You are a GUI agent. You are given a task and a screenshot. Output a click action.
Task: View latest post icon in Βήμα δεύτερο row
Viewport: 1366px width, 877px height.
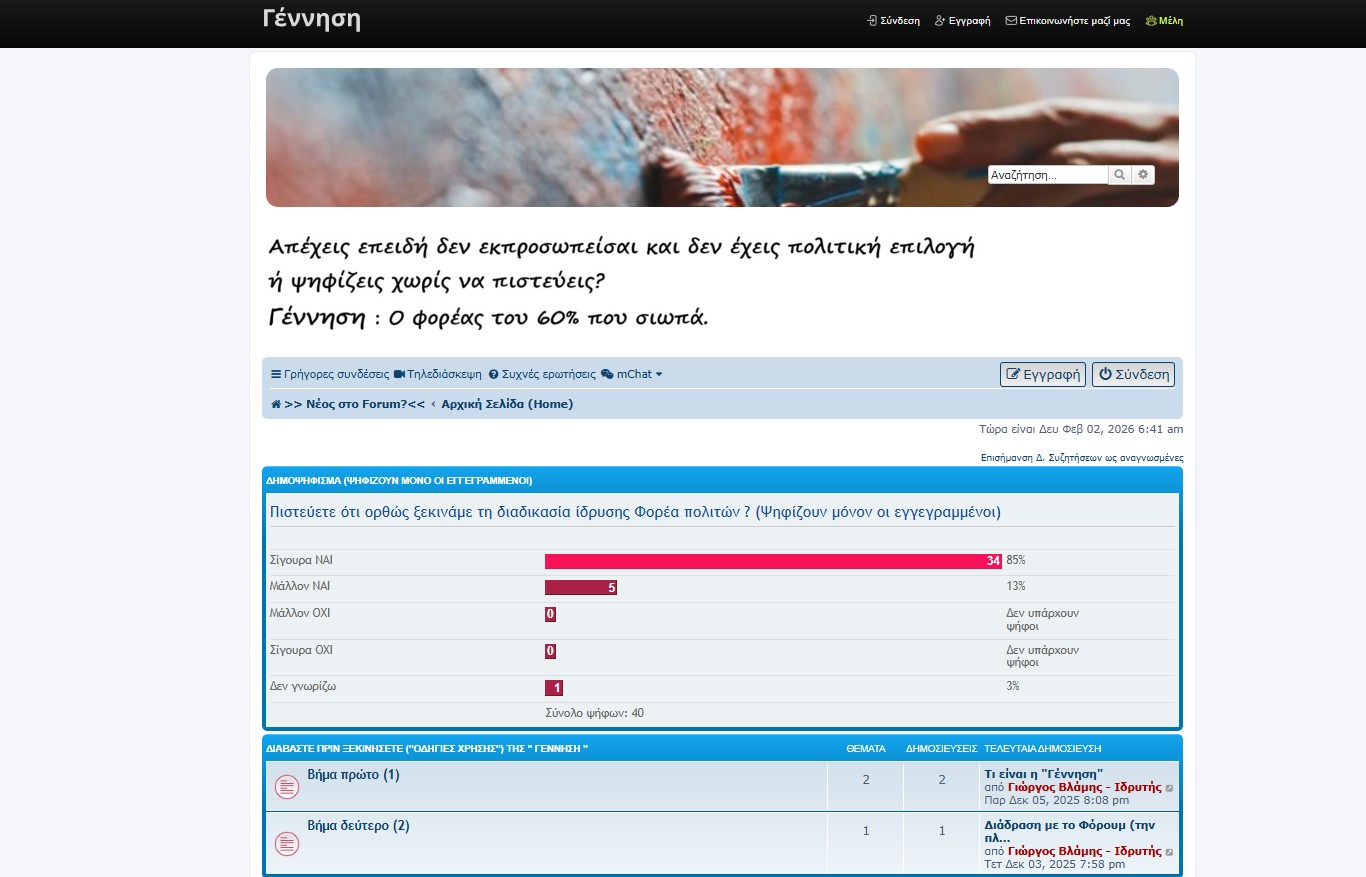point(1170,852)
